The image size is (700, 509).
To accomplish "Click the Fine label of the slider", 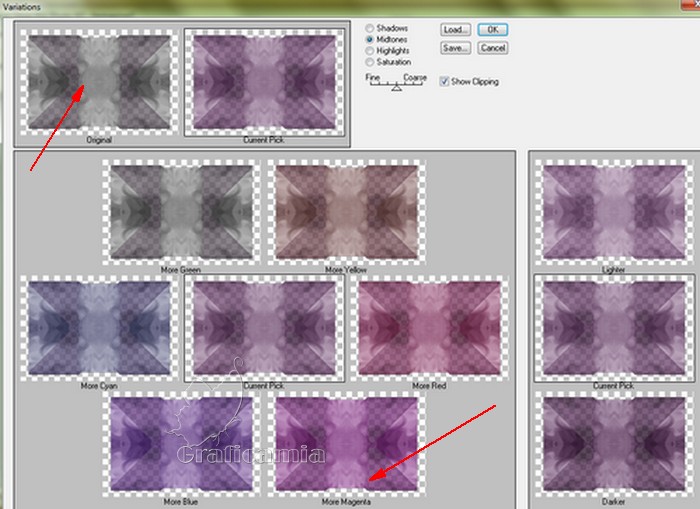I will (x=372, y=77).
